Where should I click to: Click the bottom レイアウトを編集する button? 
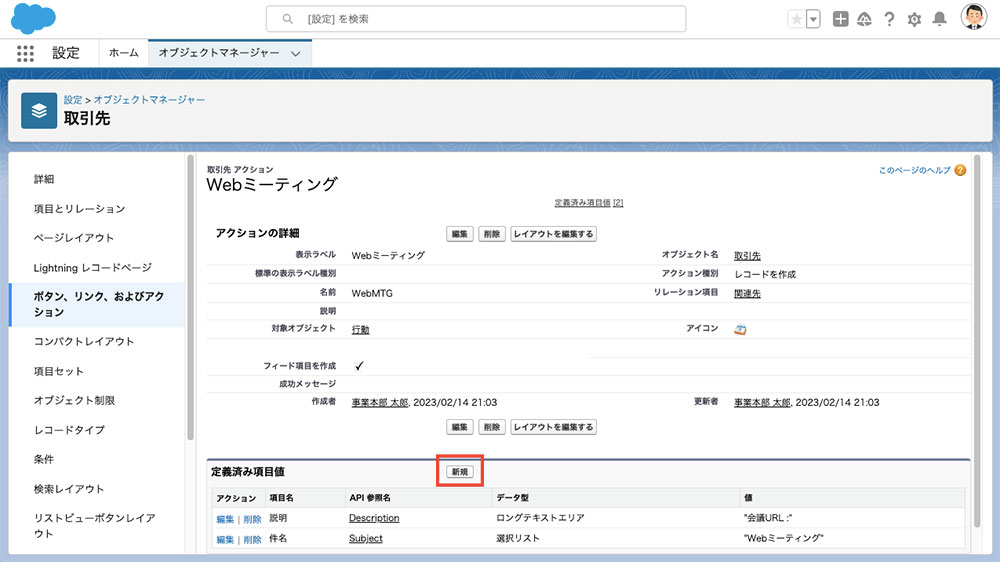point(554,427)
